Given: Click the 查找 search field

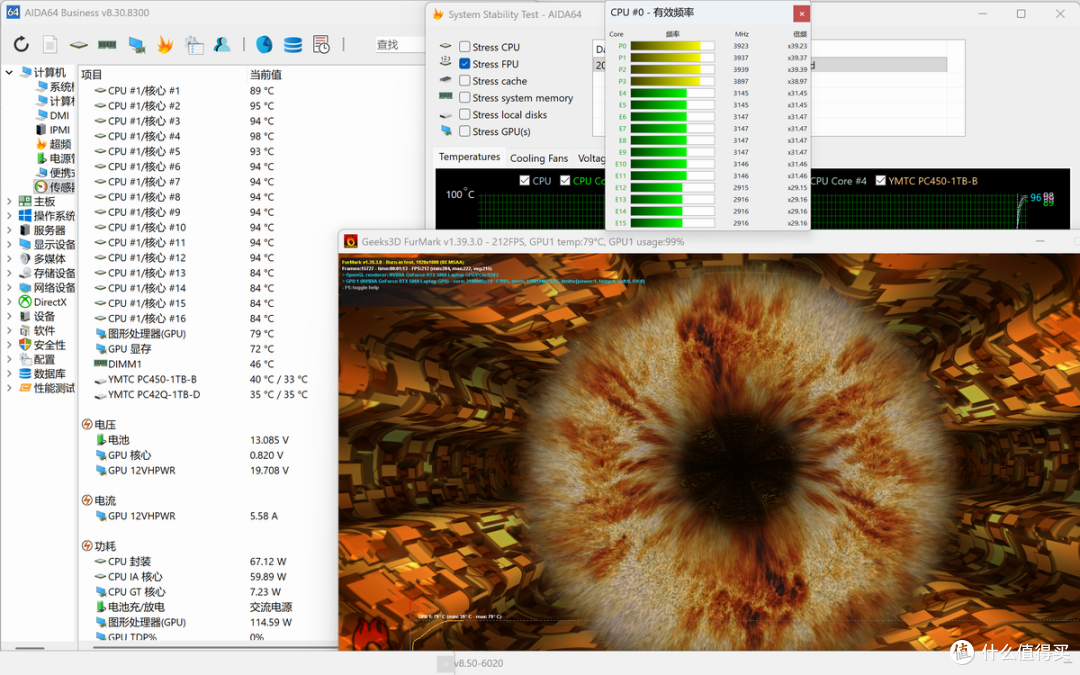Looking at the screenshot, I should click(x=399, y=45).
